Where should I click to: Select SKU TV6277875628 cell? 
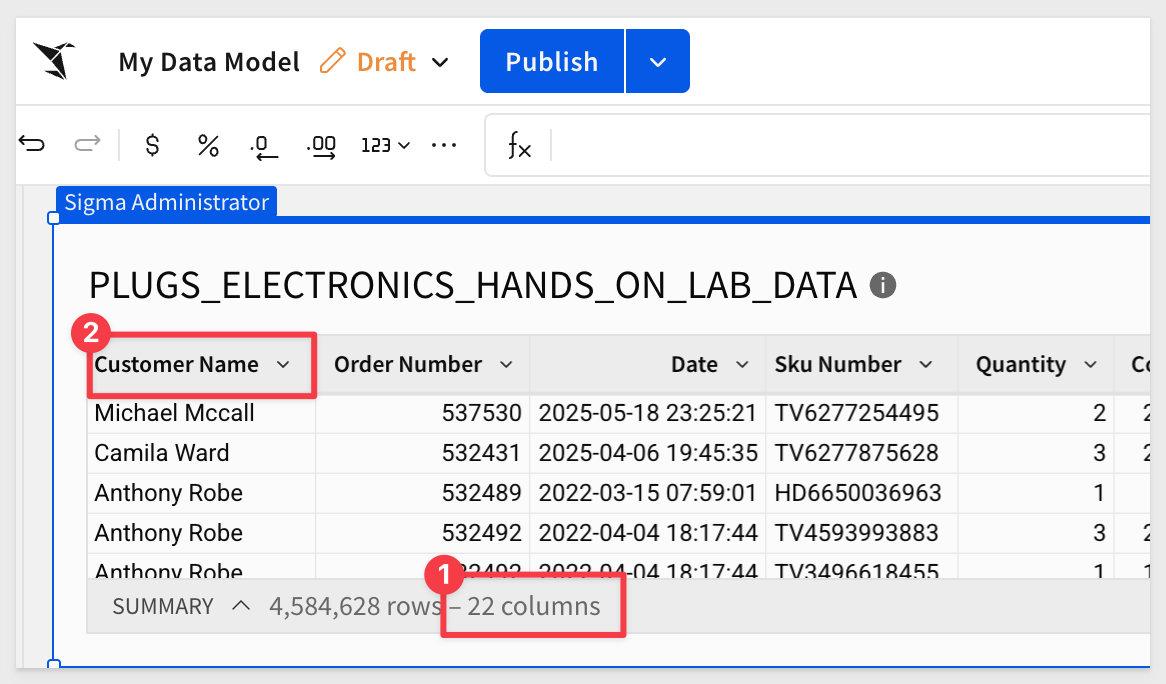coord(862,454)
